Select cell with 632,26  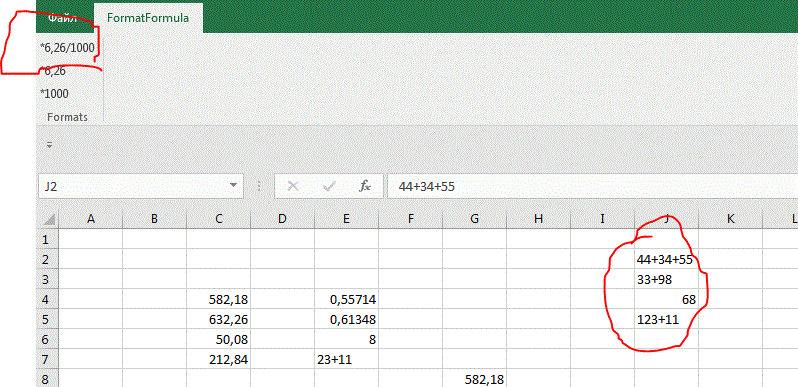tap(219, 319)
